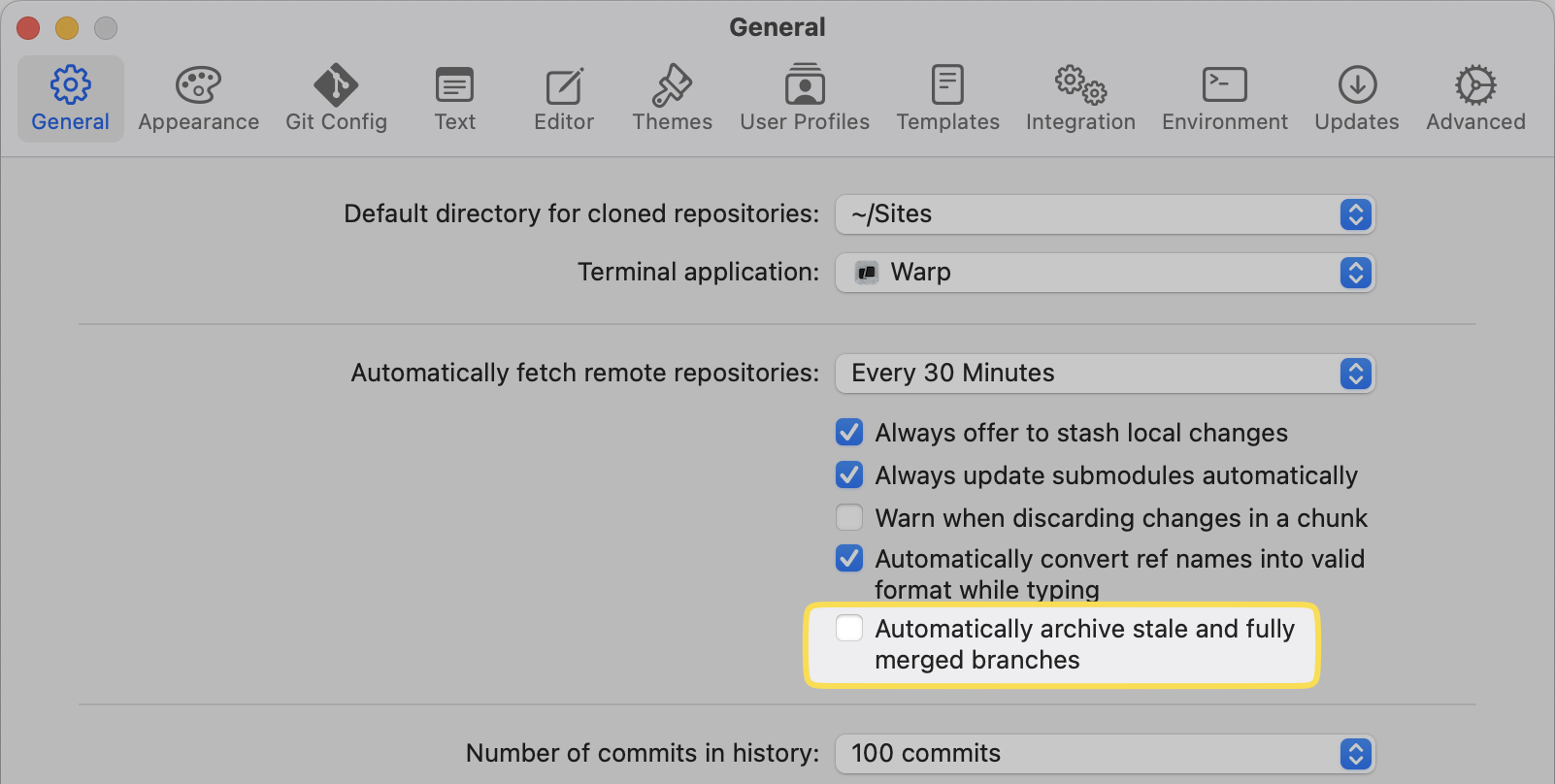Click 'Automatically fetch remote repositories:' label
This screenshot has height=784, width=1555.
click(585, 374)
